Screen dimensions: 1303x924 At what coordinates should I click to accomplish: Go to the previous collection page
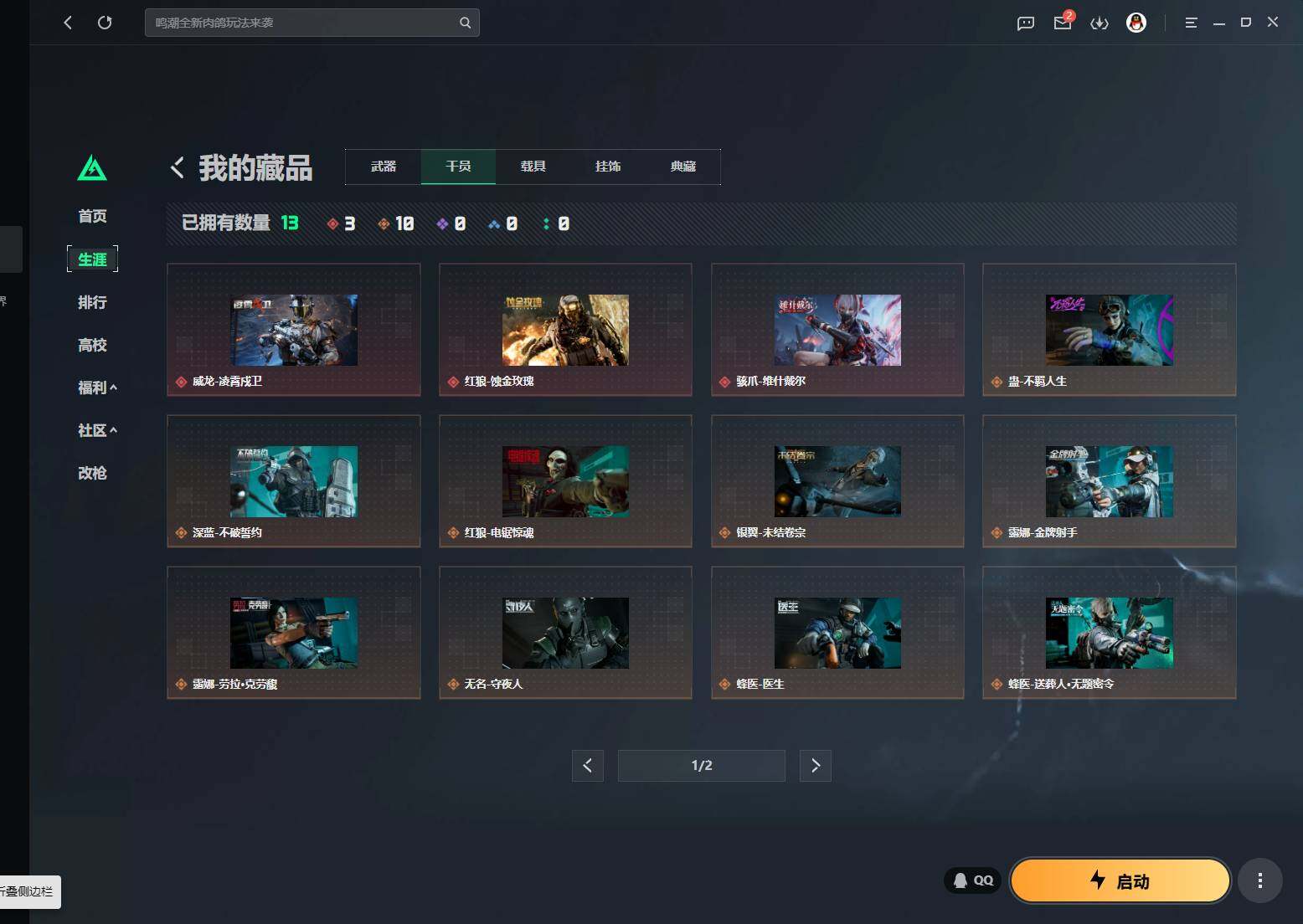(x=588, y=766)
